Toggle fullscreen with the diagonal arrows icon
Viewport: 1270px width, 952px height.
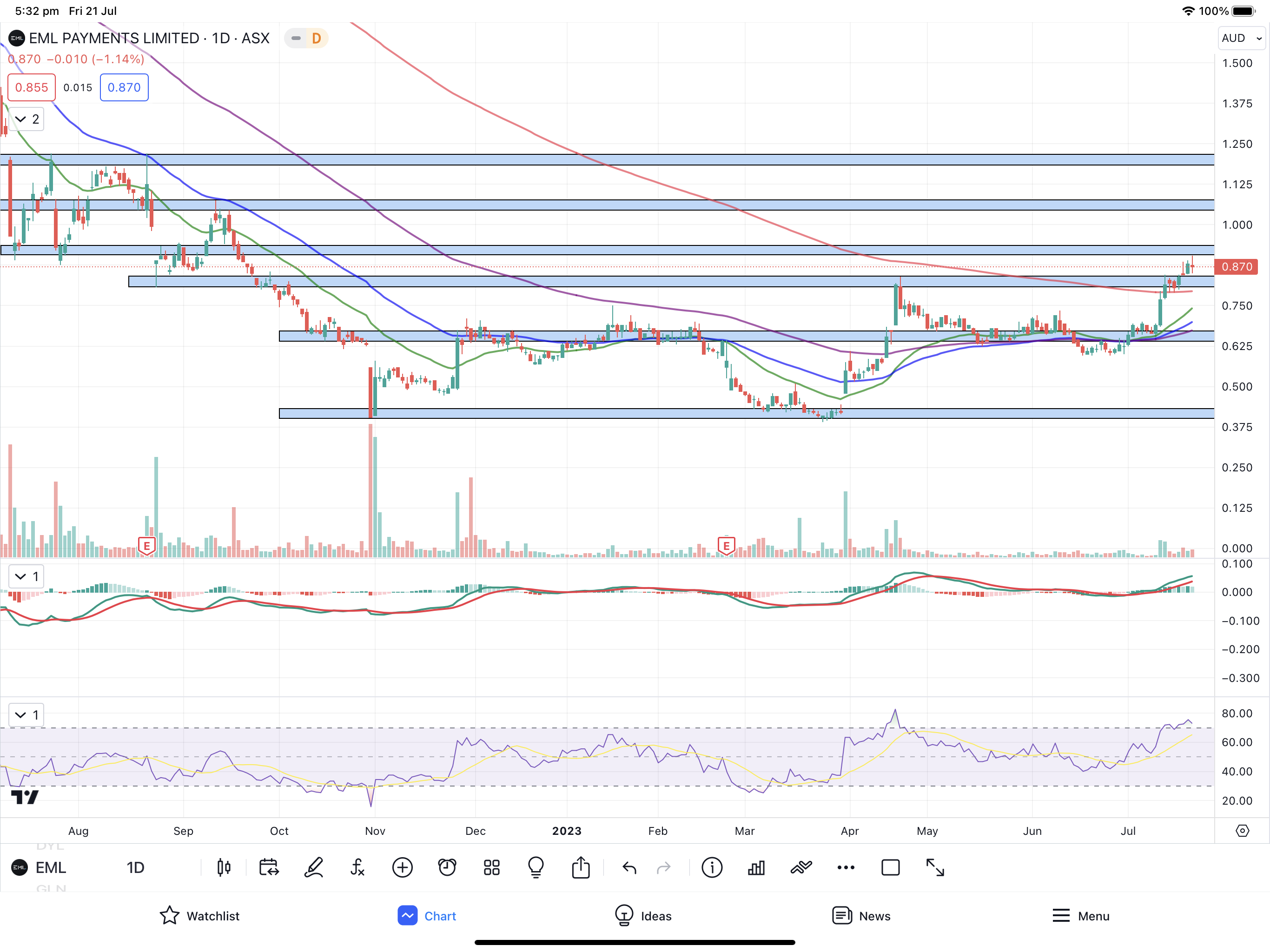pos(935,867)
